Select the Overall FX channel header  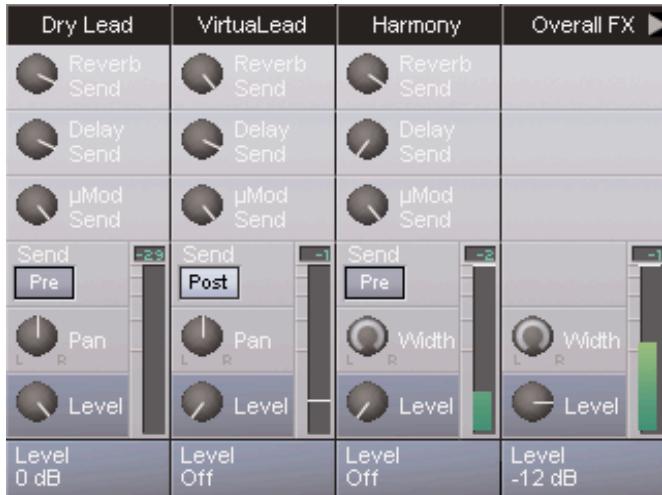(583, 25)
